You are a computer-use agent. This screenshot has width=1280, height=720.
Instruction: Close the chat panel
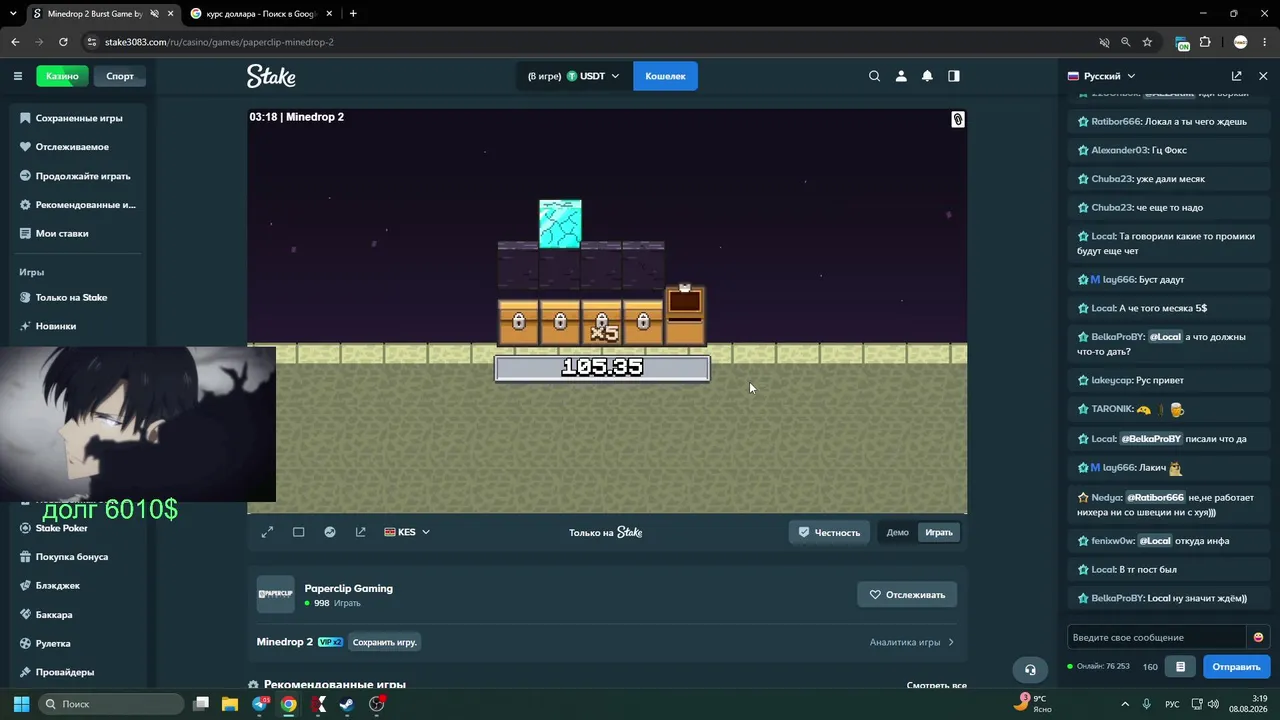[1263, 76]
